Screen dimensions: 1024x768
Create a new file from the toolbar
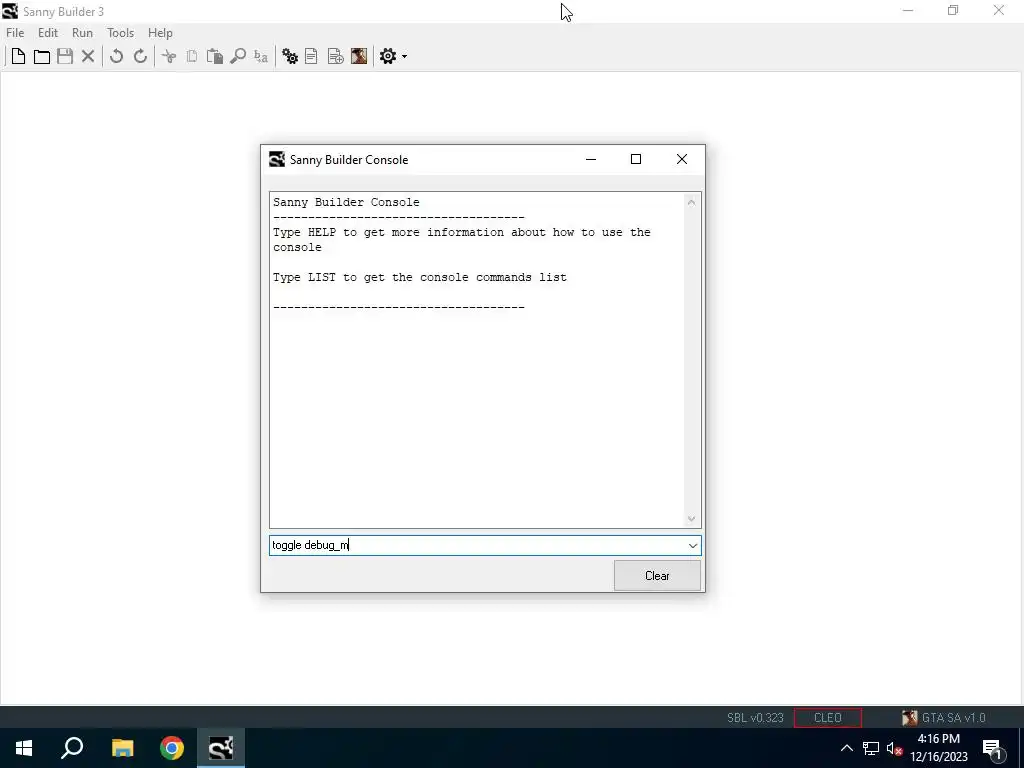(18, 56)
